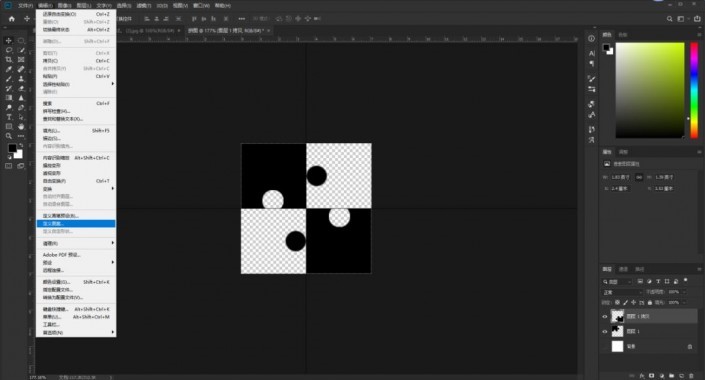Choose Paste (Ctrl+V) in Edit menu
The image size is (705, 380).
point(76,76)
